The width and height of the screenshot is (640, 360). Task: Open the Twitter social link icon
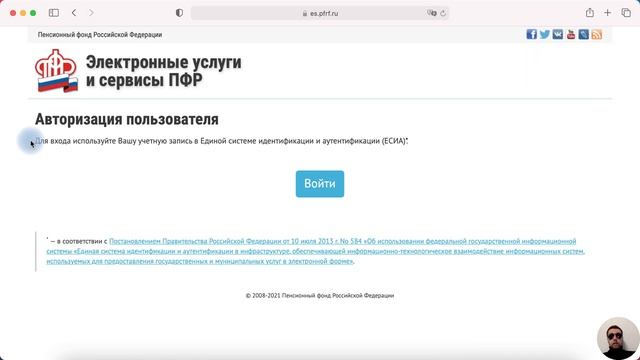click(x=544, y=34)
